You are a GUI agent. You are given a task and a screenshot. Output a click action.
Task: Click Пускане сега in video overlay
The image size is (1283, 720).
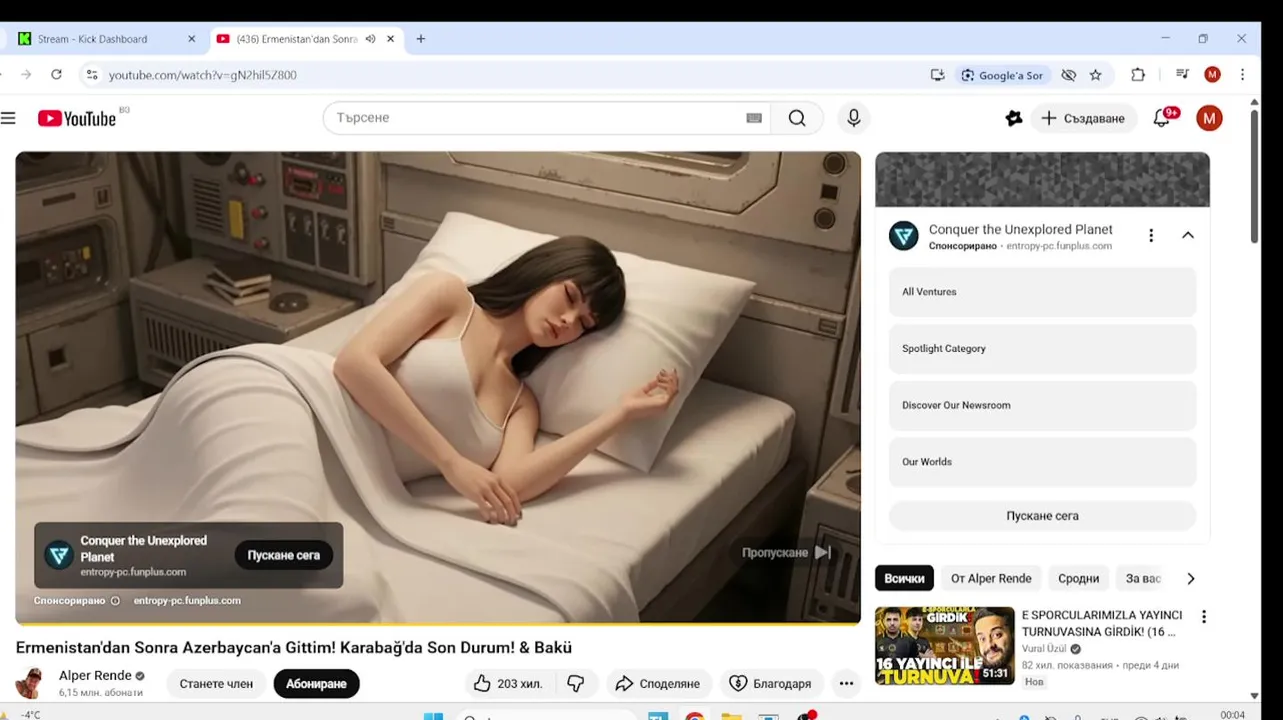284,555
